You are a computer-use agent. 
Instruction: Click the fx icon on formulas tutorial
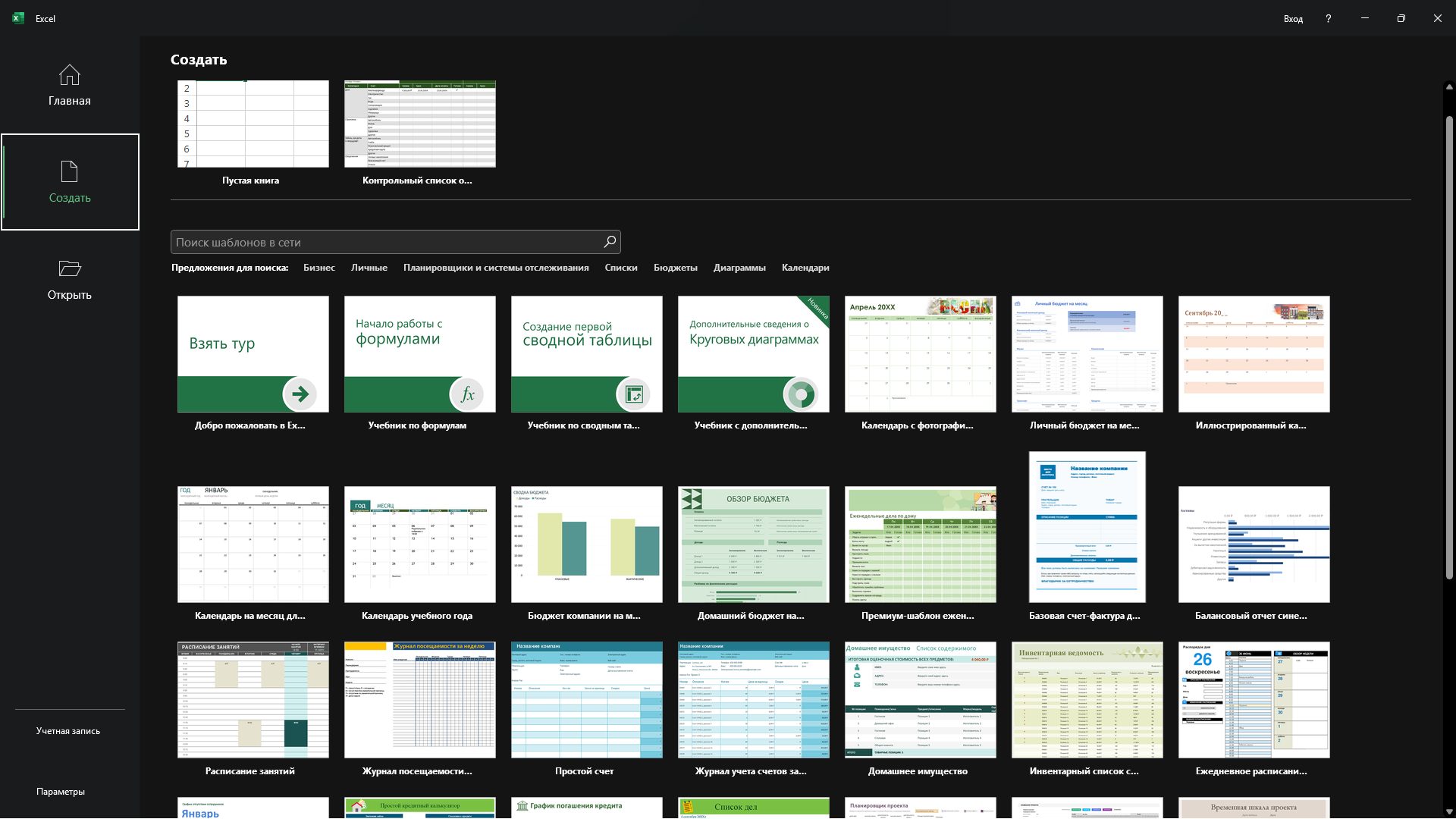pos(467,394)
